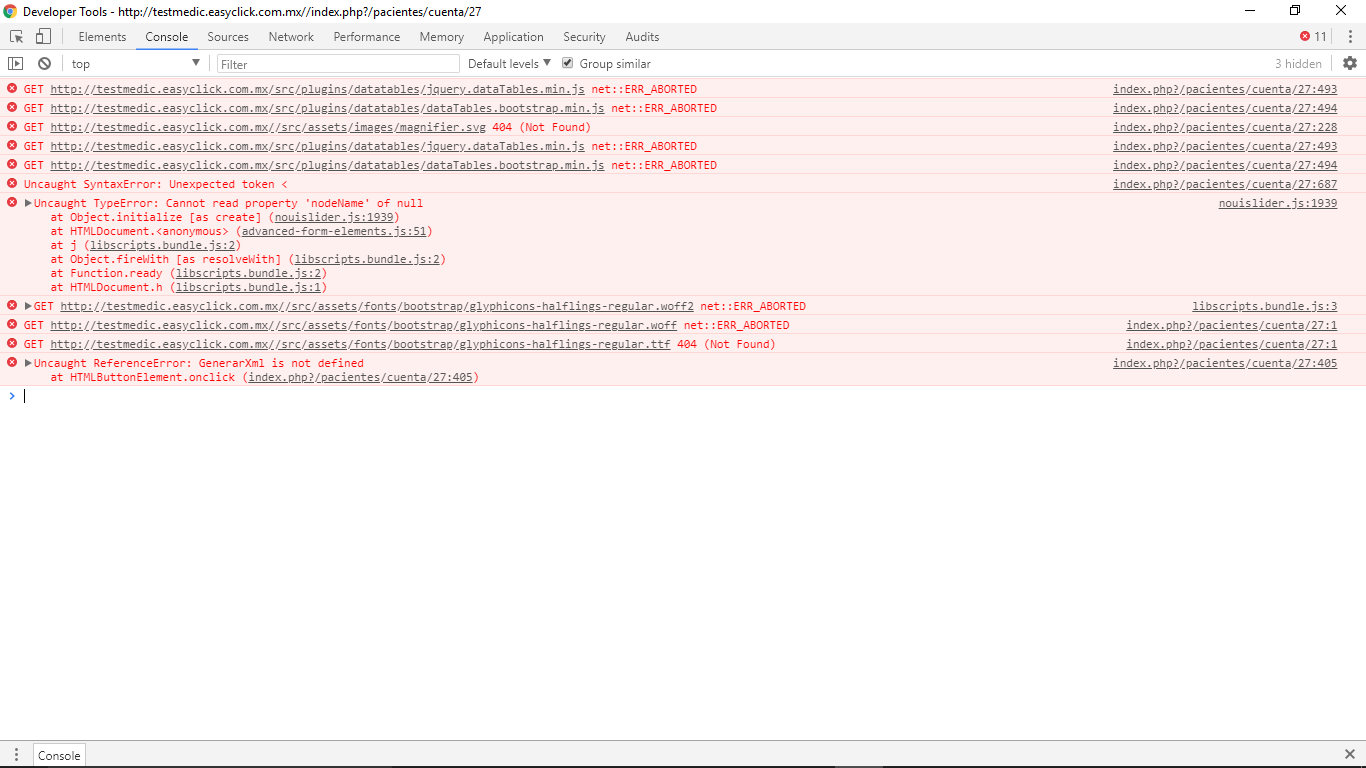Click the glyphicons-halflings-regular.woff URL link
The height and width of the screenshot is (768, 1366).
coord(364,325)
